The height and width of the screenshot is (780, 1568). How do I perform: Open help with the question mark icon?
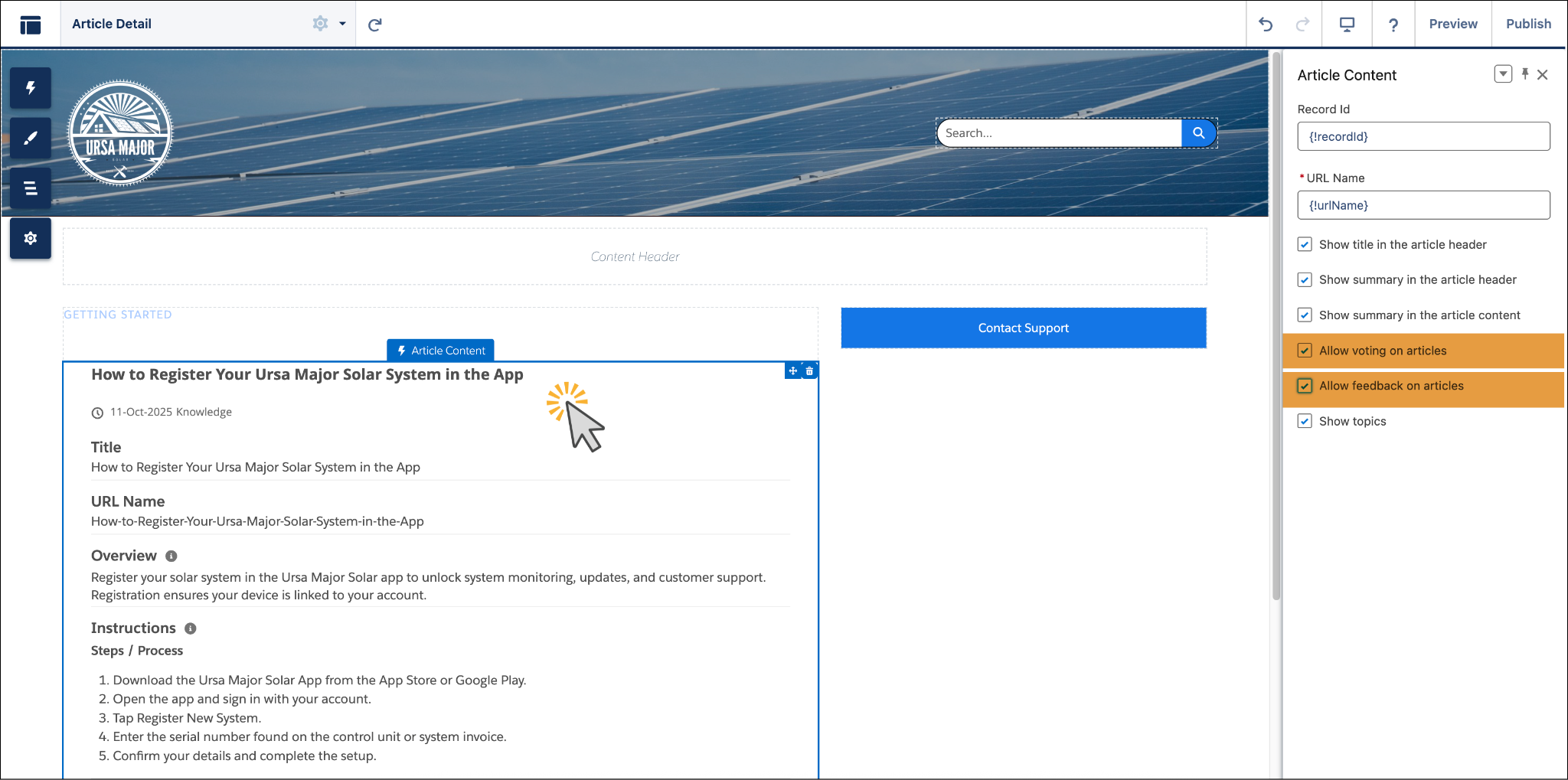[1393, 24]
